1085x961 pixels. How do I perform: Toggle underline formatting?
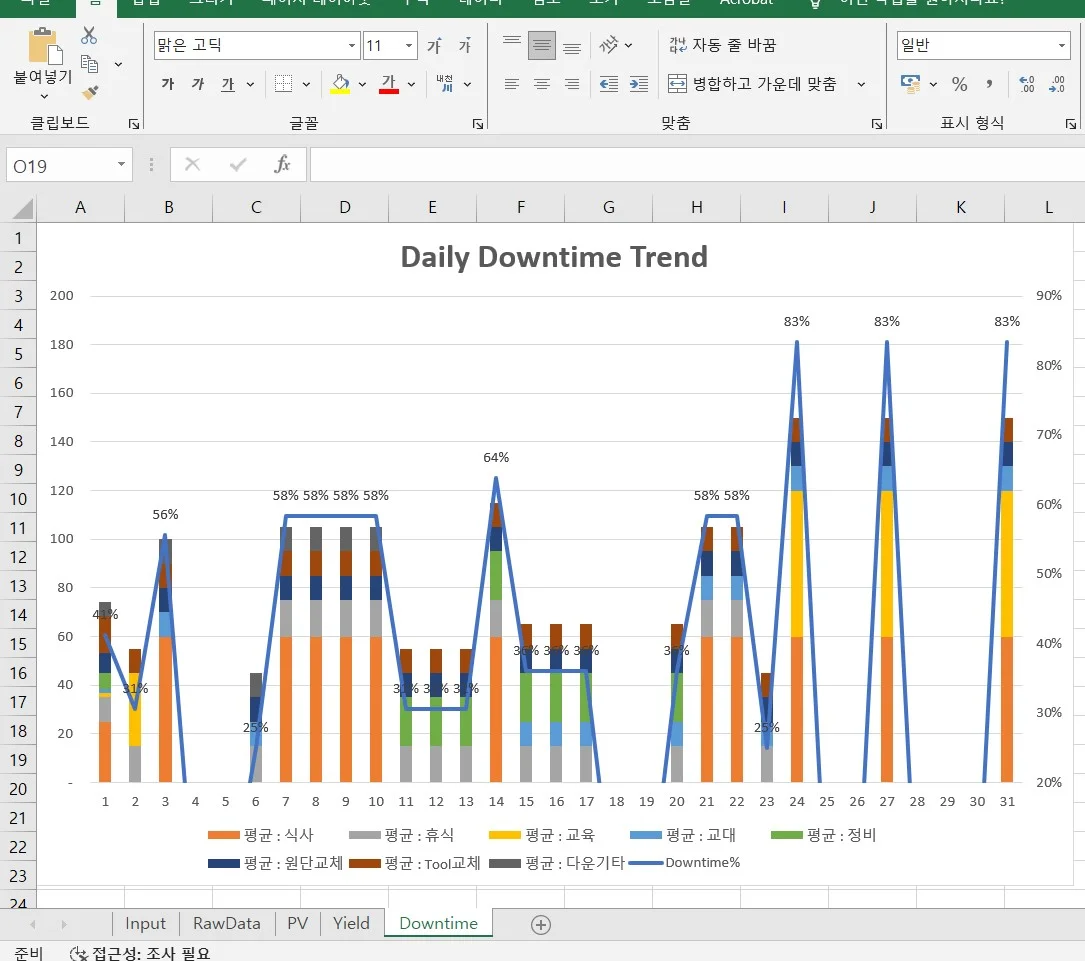[228, 84]
